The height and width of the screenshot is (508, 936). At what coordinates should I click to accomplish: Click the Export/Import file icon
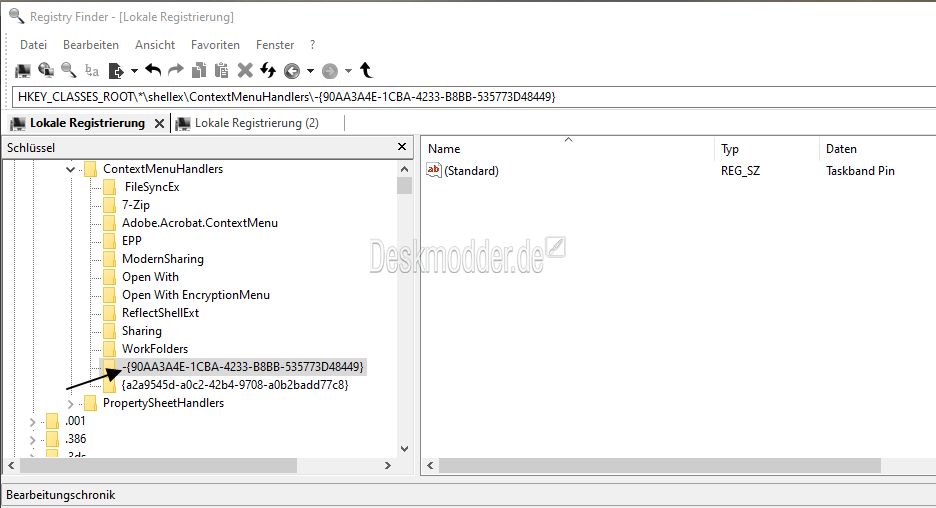116,71
